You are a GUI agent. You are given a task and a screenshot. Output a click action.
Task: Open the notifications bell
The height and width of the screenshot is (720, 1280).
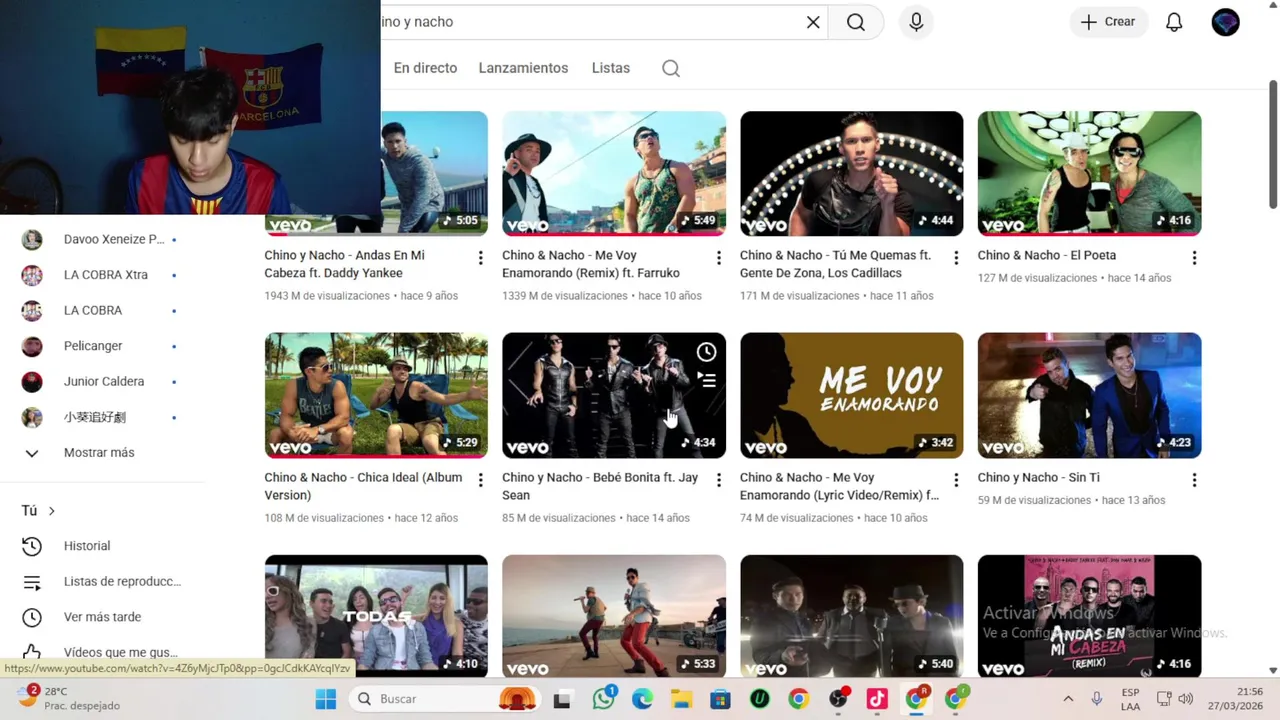pos(1174,22)
